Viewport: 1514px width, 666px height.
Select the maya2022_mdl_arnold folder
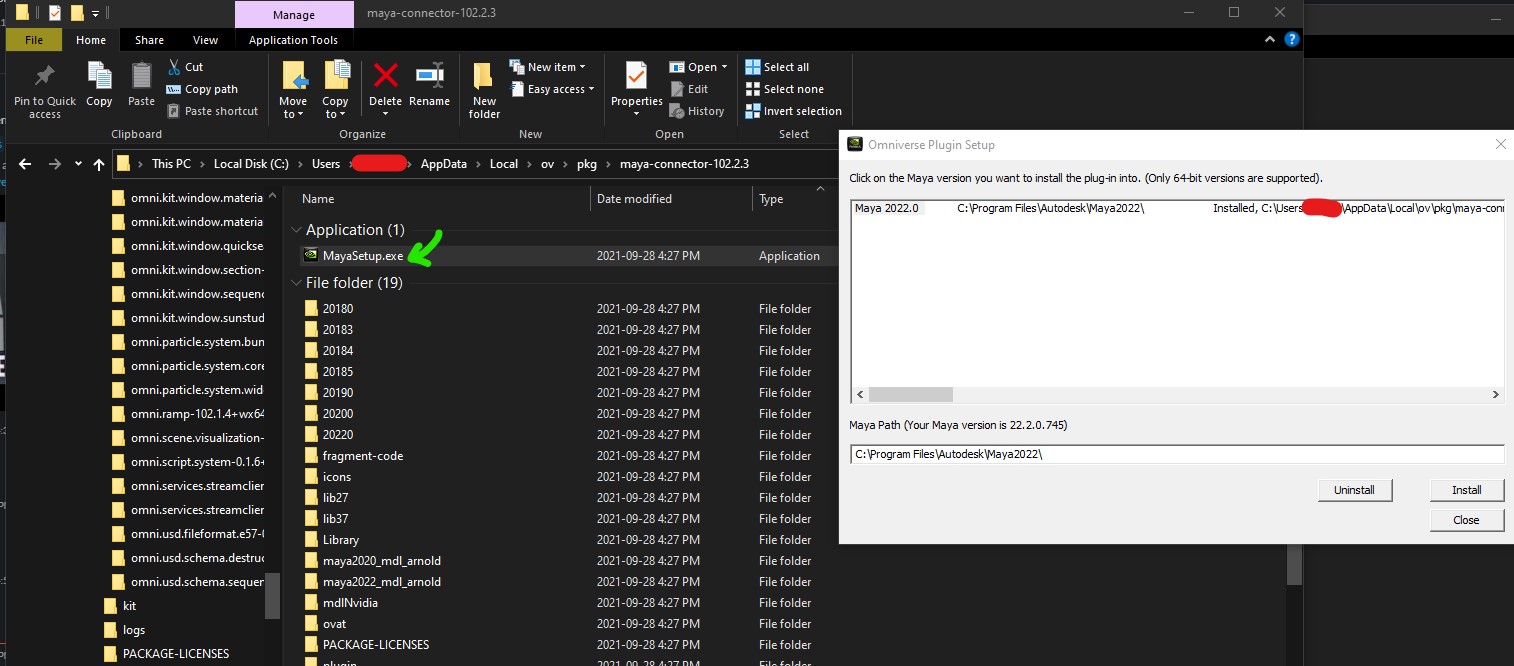tap(382, 582)
